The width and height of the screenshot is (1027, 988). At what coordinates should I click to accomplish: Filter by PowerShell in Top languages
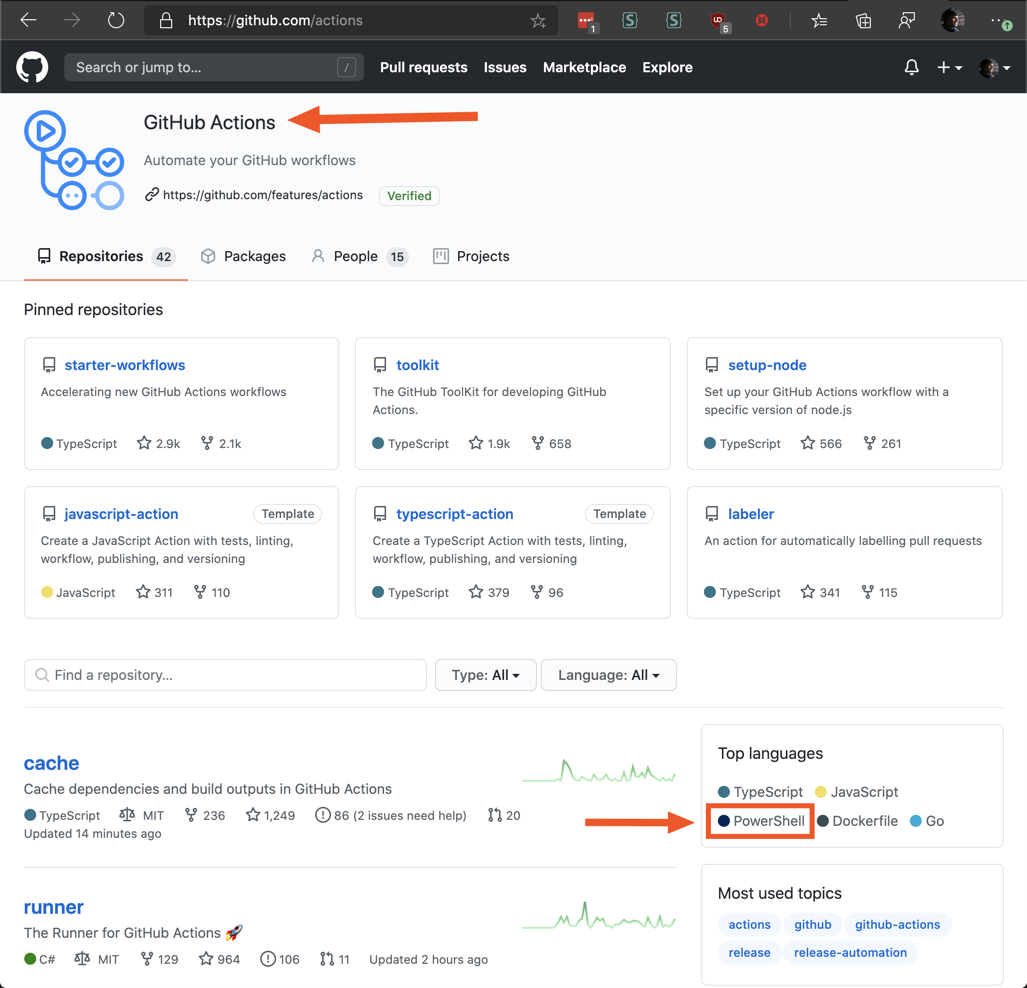pos(761,821)
